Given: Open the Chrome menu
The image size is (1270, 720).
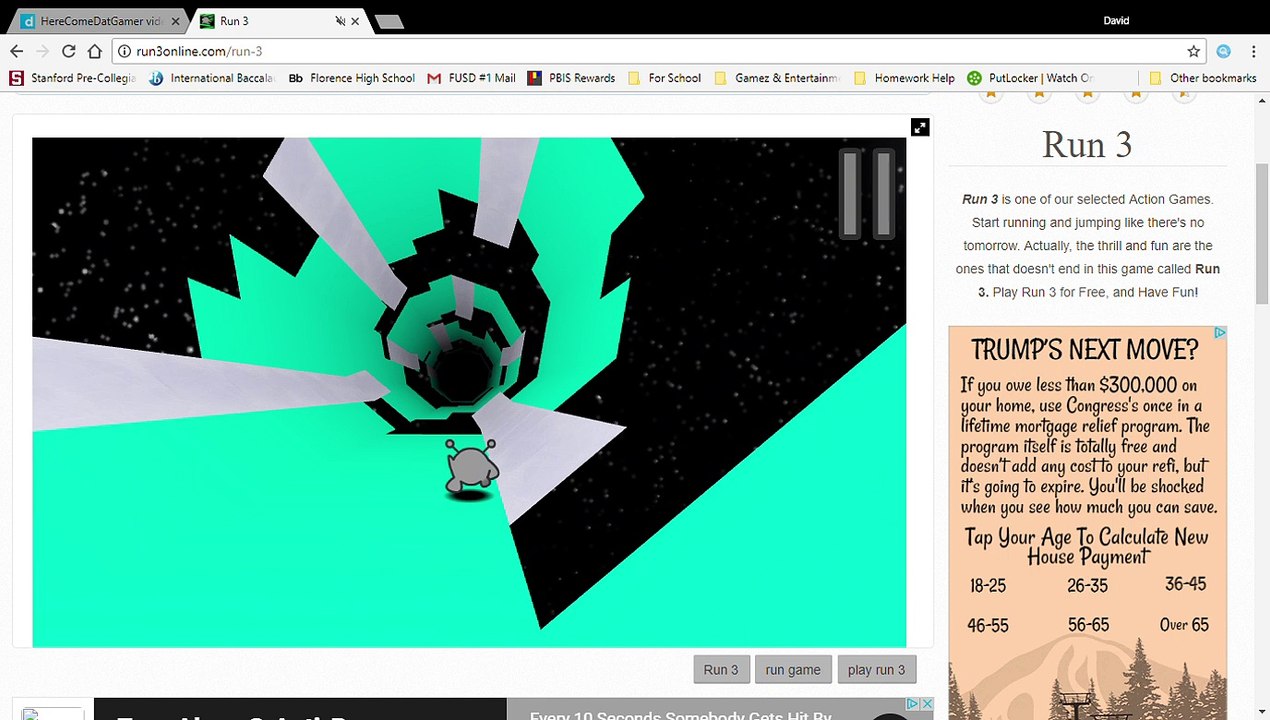Looking at the screenshot, I should 1252,51.
